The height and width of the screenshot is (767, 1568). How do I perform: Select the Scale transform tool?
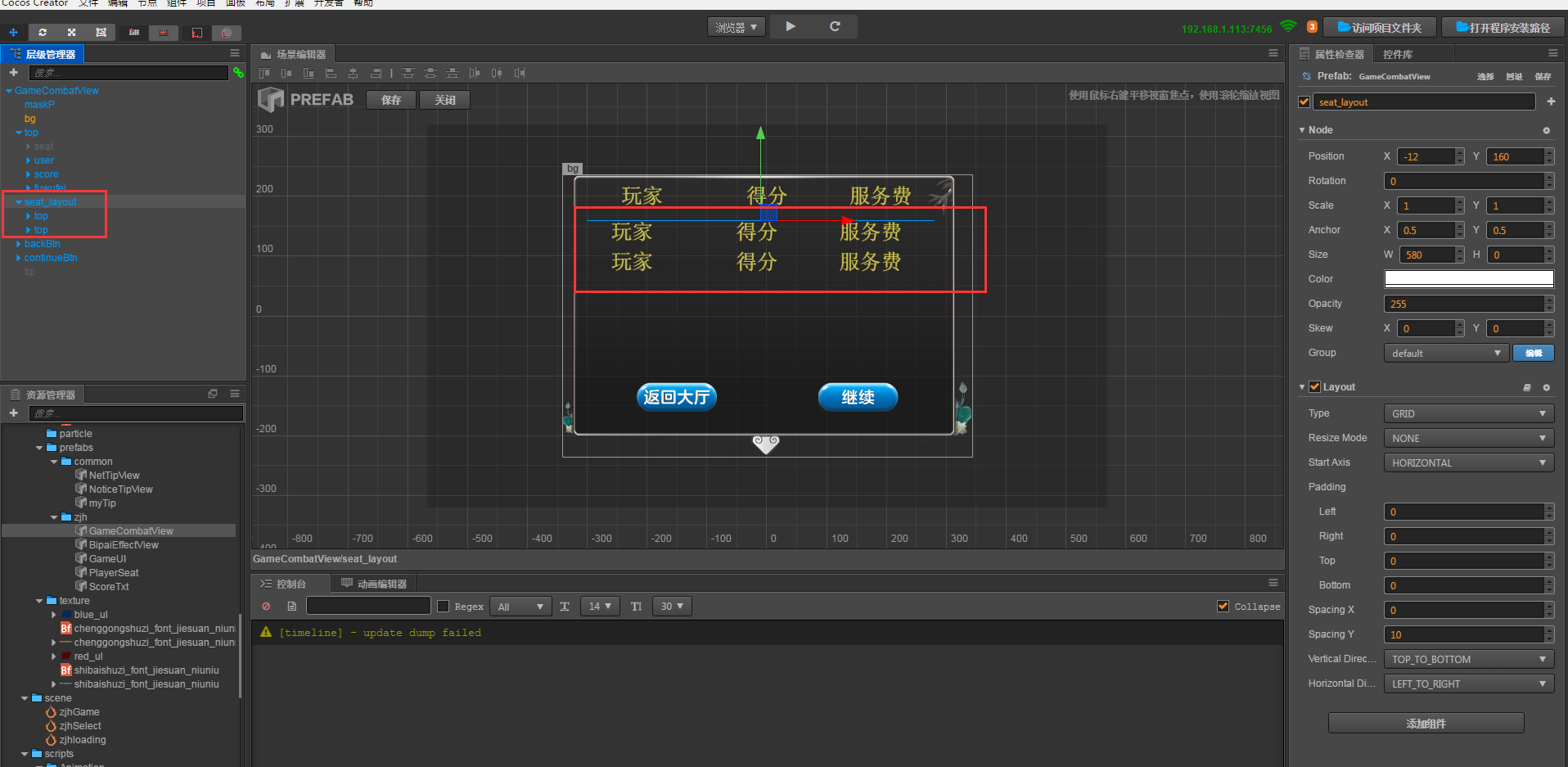[72, 32]
